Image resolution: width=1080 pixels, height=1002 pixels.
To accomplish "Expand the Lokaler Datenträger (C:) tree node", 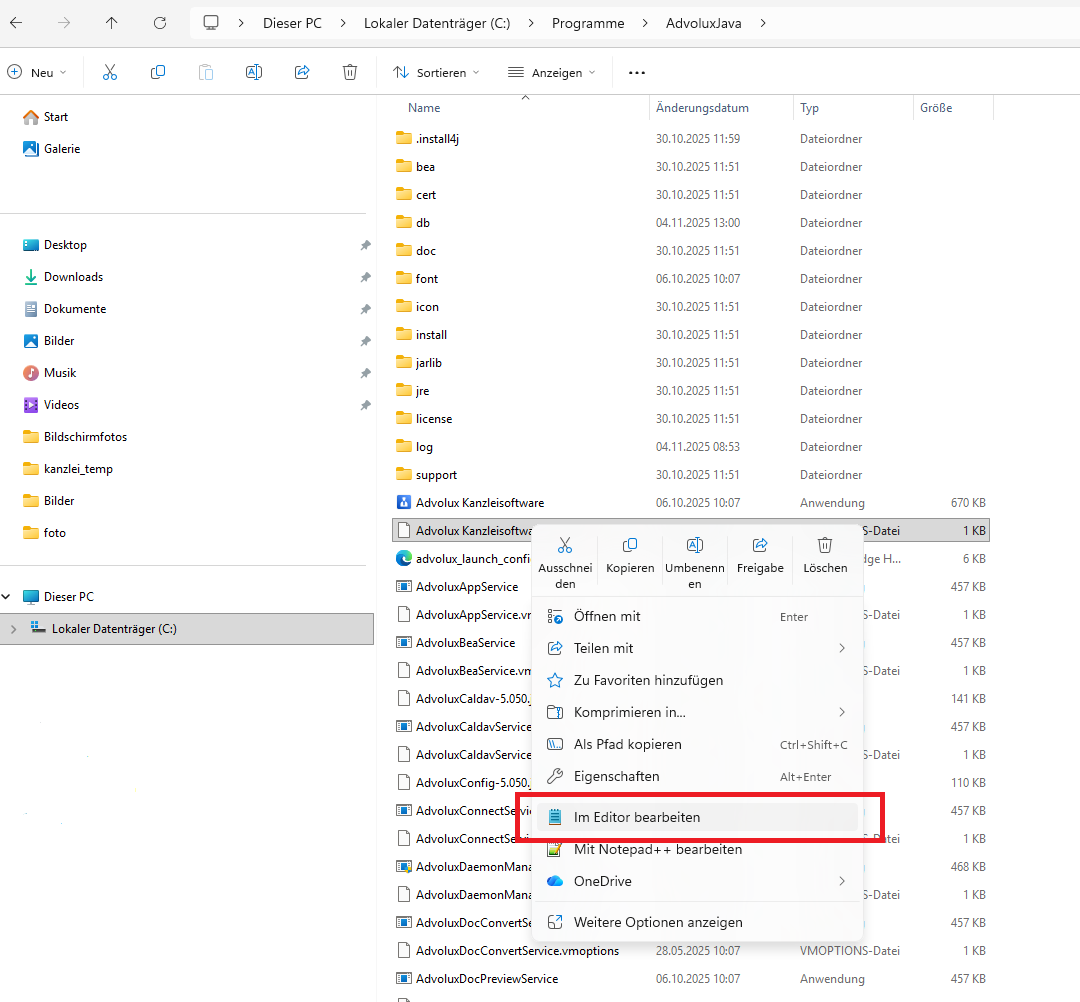I will (13, 629).
